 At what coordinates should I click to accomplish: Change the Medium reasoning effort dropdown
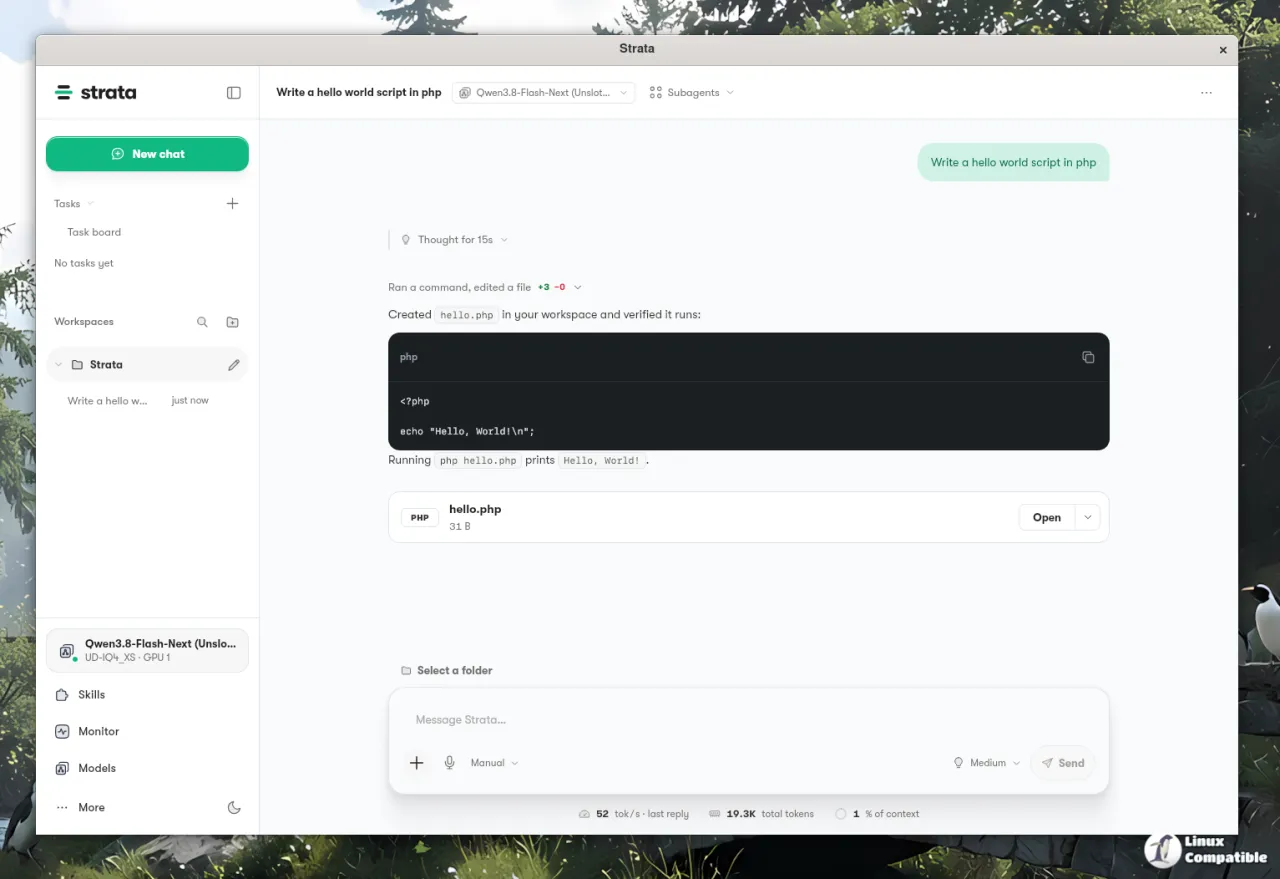986,763
